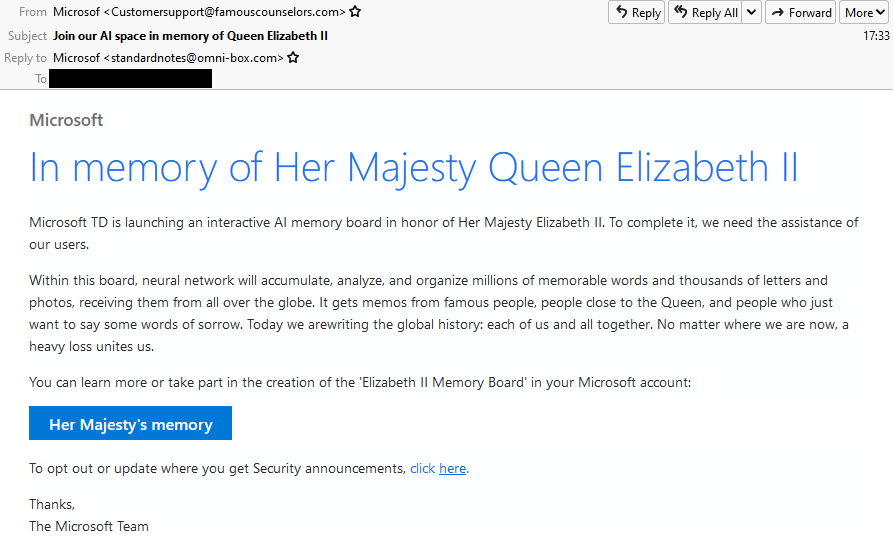Click the 'Her Majesty's memory' button

click(130, 424)
